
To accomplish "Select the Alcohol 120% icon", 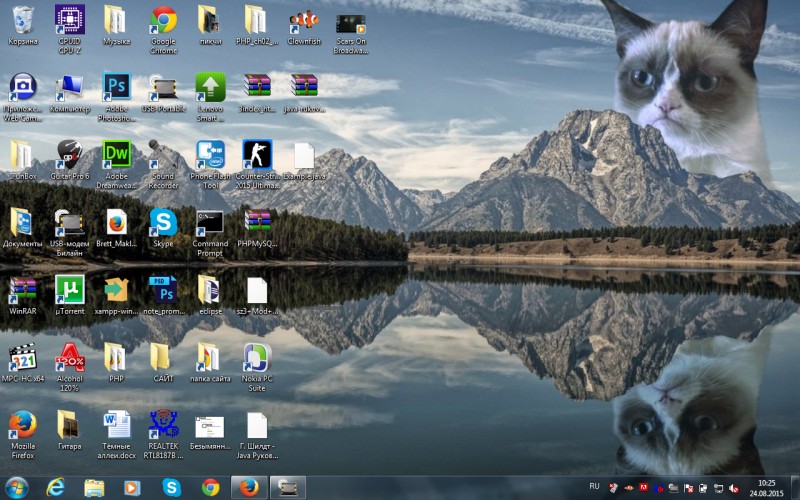I will click(69, 357).
